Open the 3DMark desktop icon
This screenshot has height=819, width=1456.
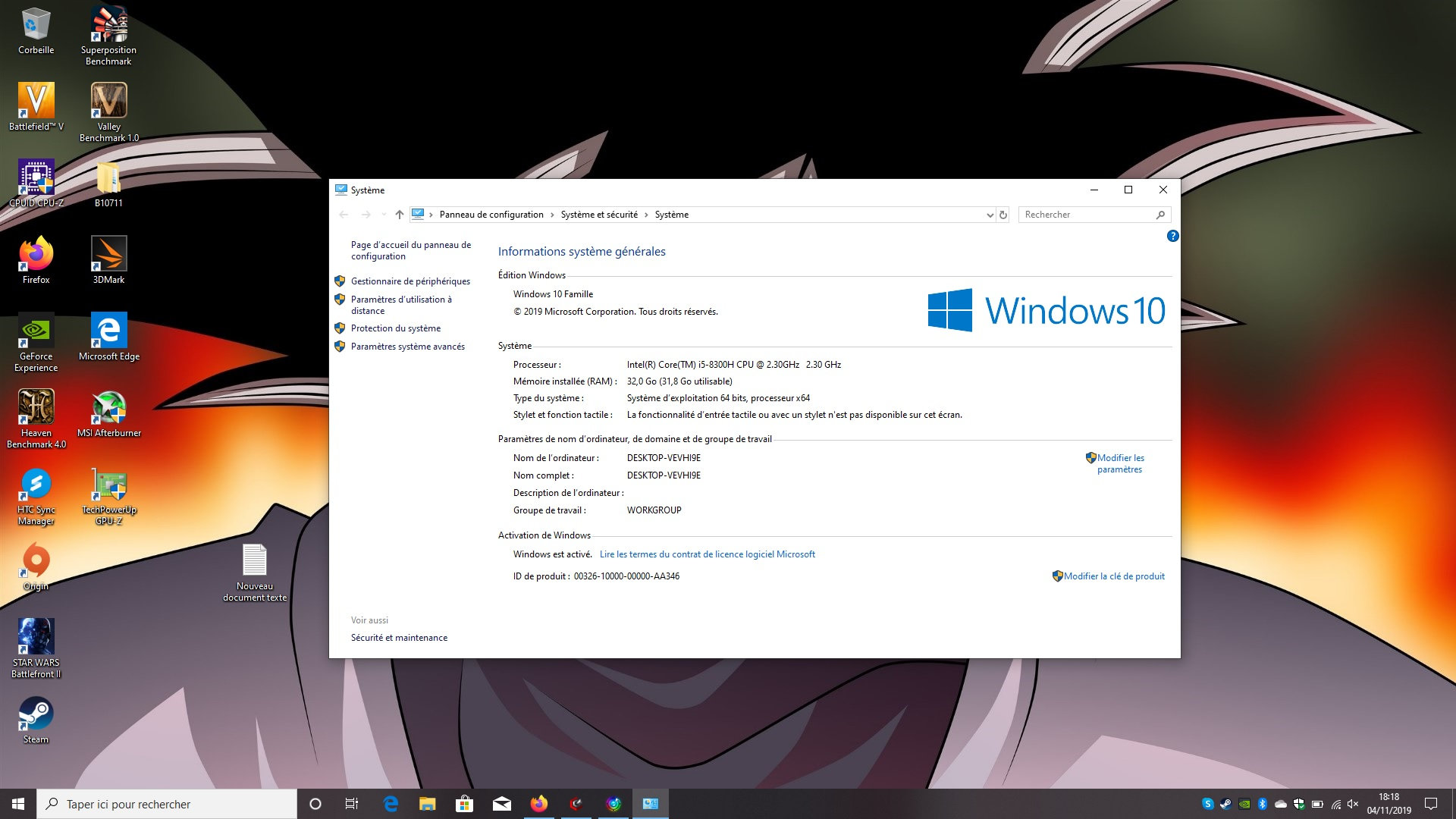click(108, 255)
